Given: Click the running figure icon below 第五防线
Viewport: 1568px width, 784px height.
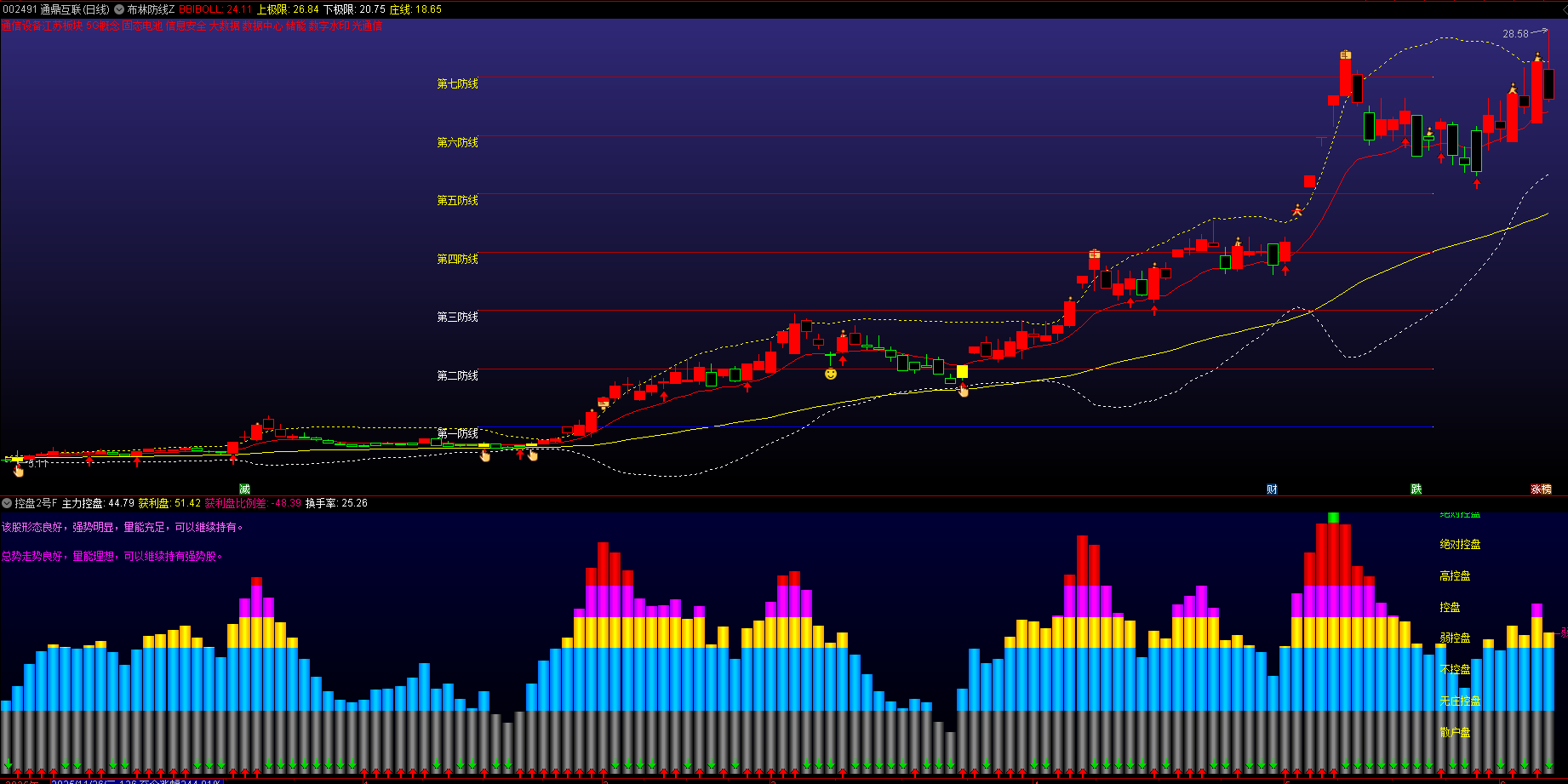Looking at the screenshot, I should point(1297,209).
